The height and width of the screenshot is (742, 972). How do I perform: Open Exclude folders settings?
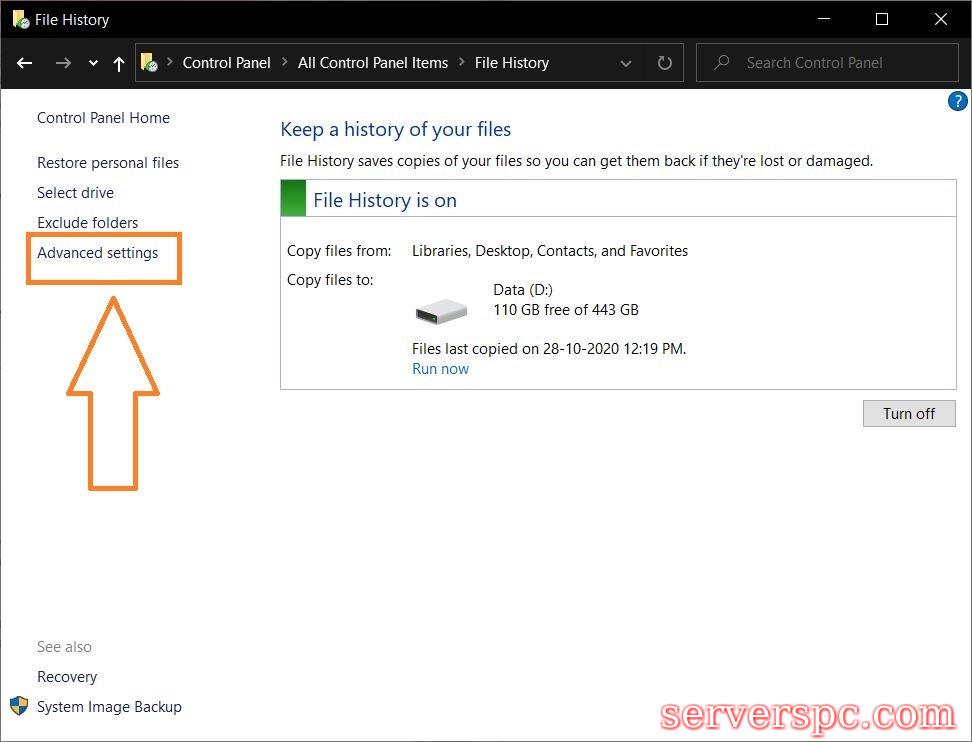(87, 223)
